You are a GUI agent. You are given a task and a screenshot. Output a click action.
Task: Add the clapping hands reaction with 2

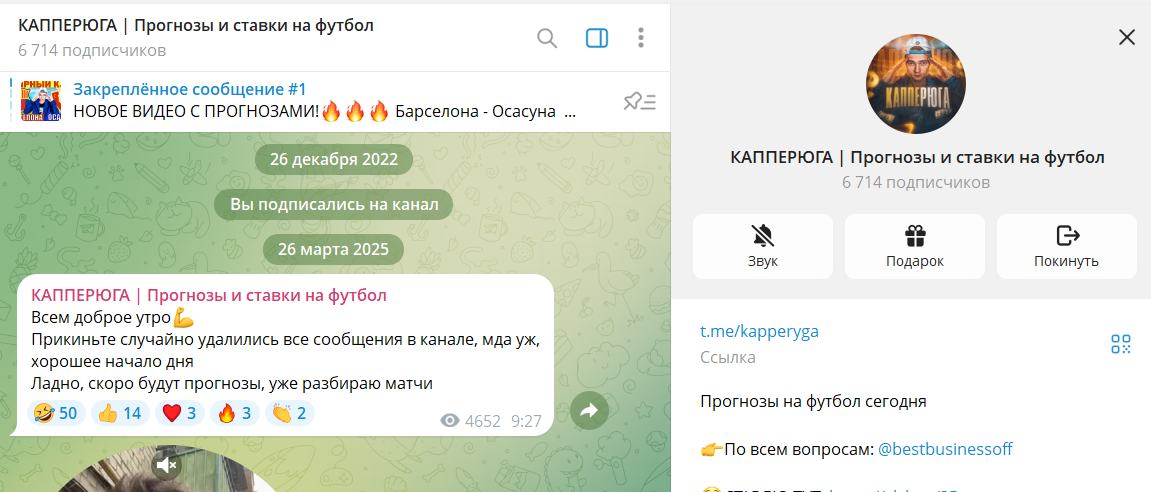pos(289,413)
